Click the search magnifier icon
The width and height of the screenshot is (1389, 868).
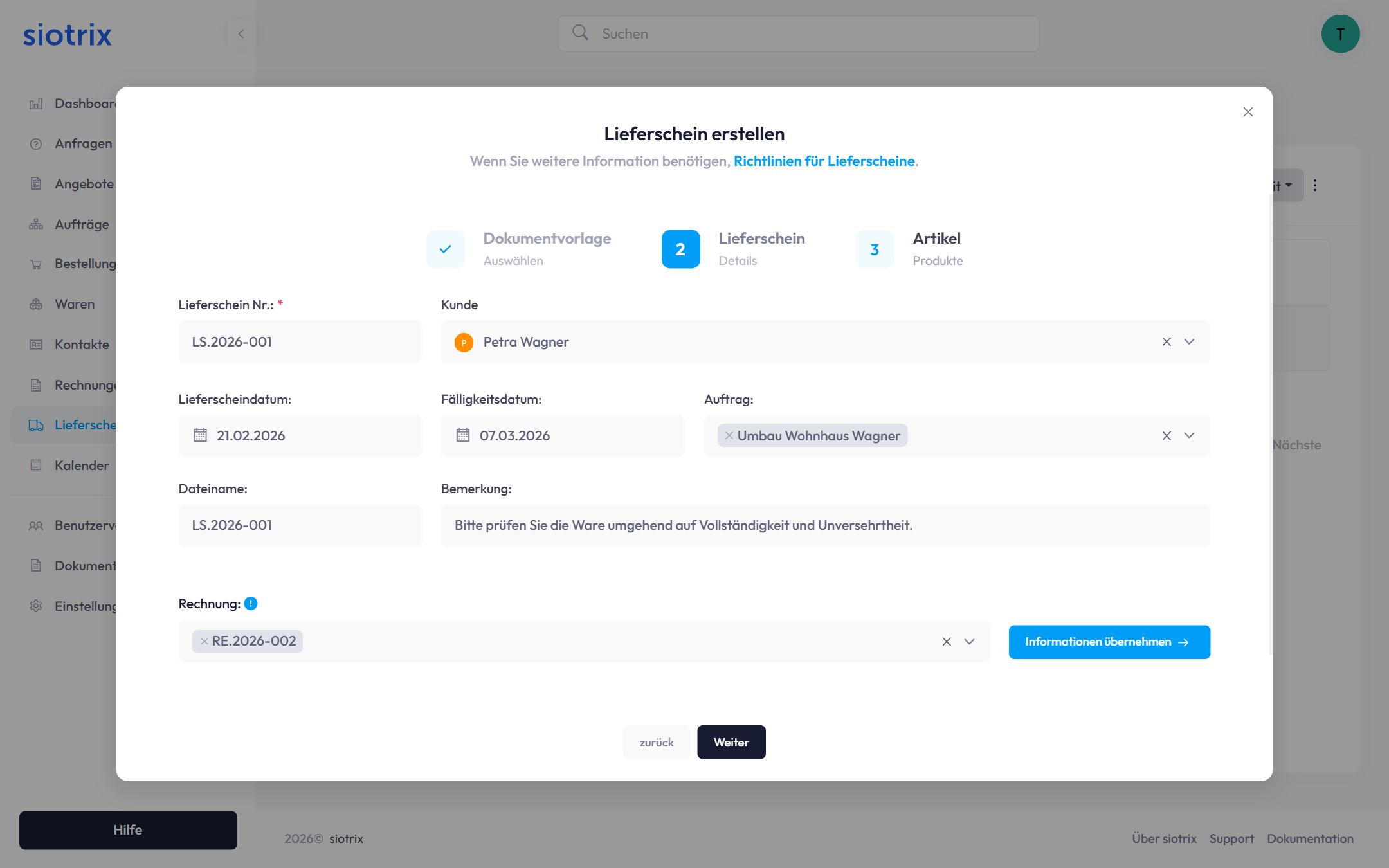(580, 33)
